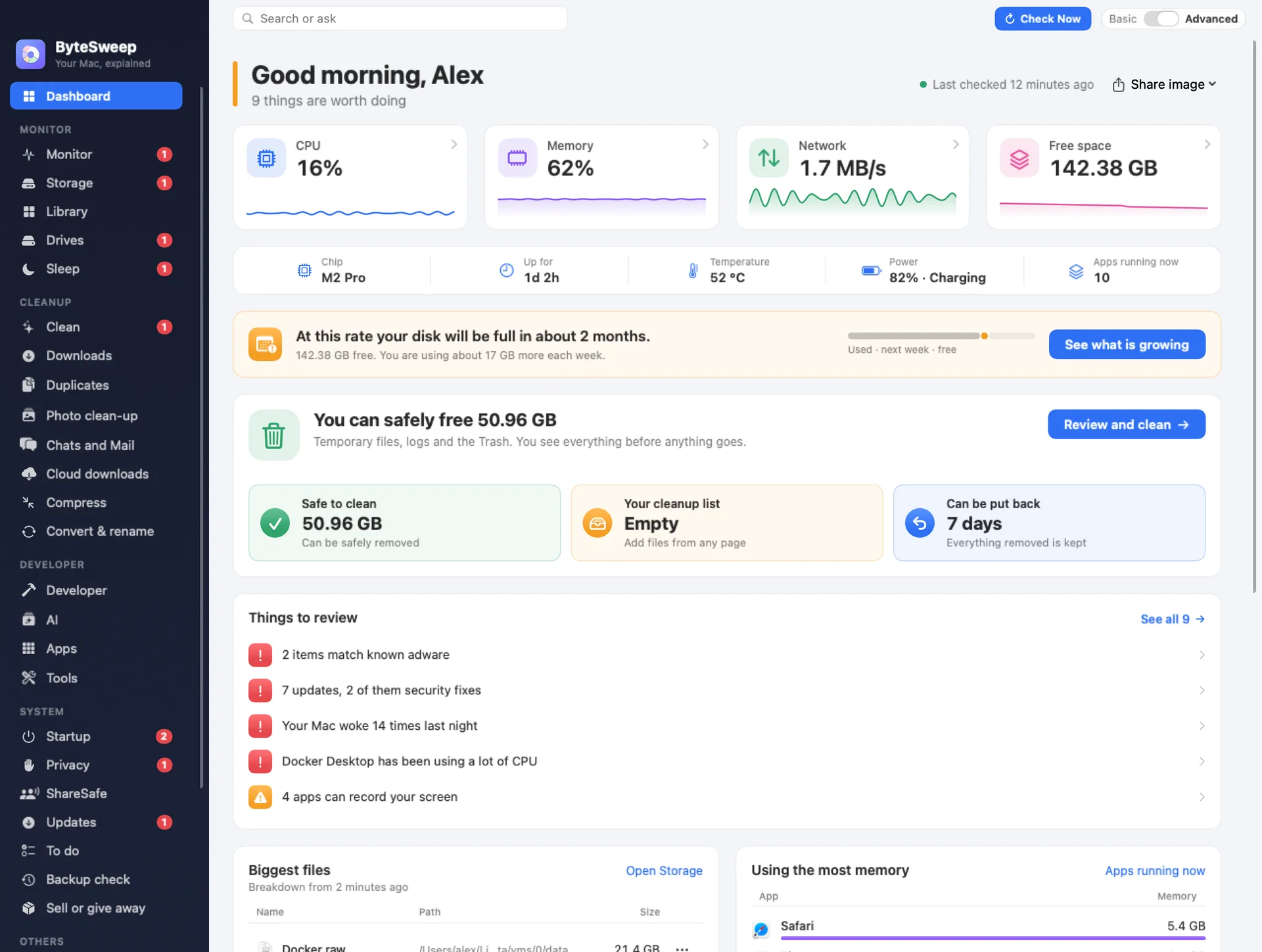
Task: Click Safari's purple memory usage bar
Action: [x=993, y=938]
